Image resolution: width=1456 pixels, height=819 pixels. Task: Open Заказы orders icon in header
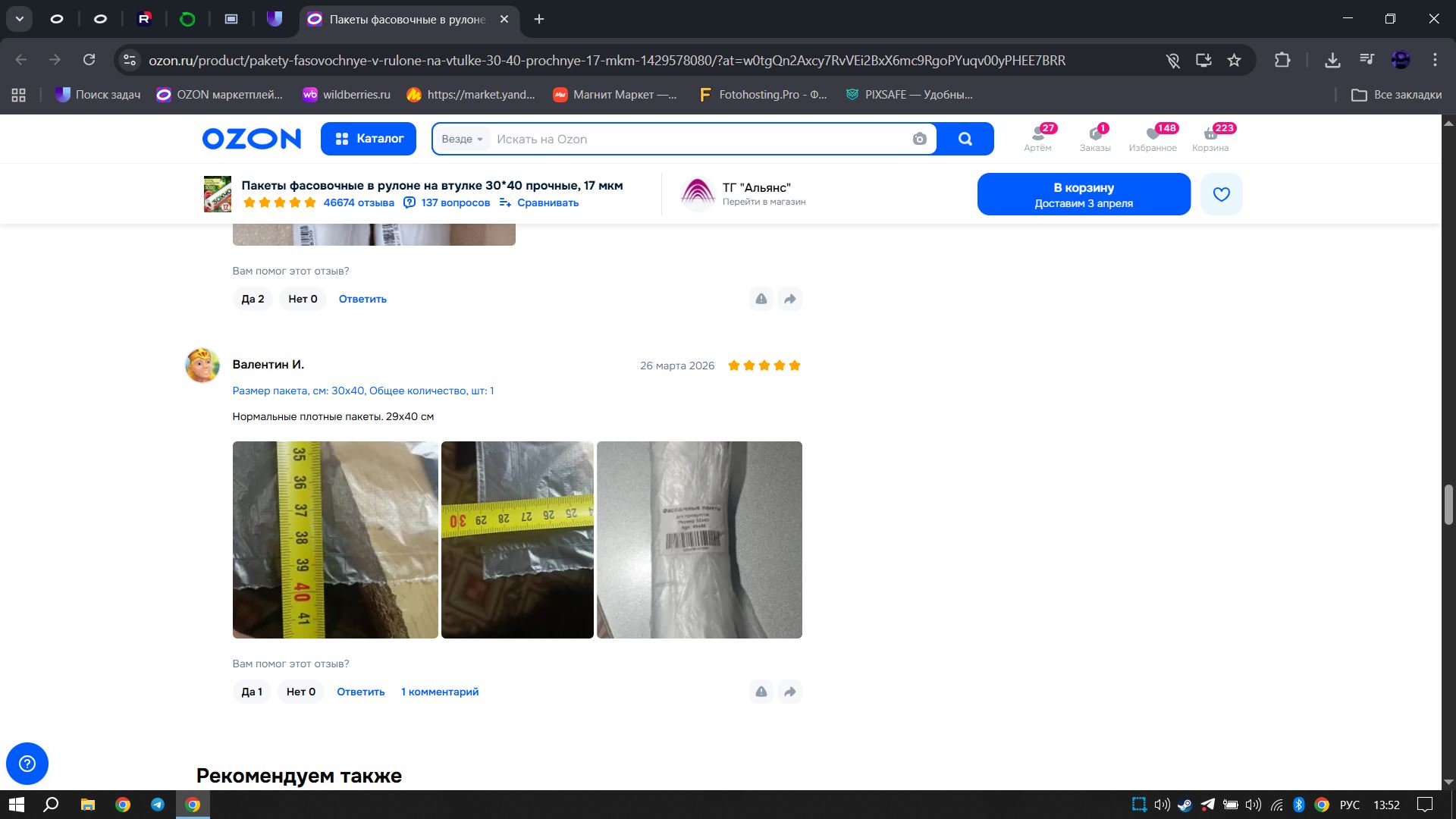click(x=1095, y=138)
